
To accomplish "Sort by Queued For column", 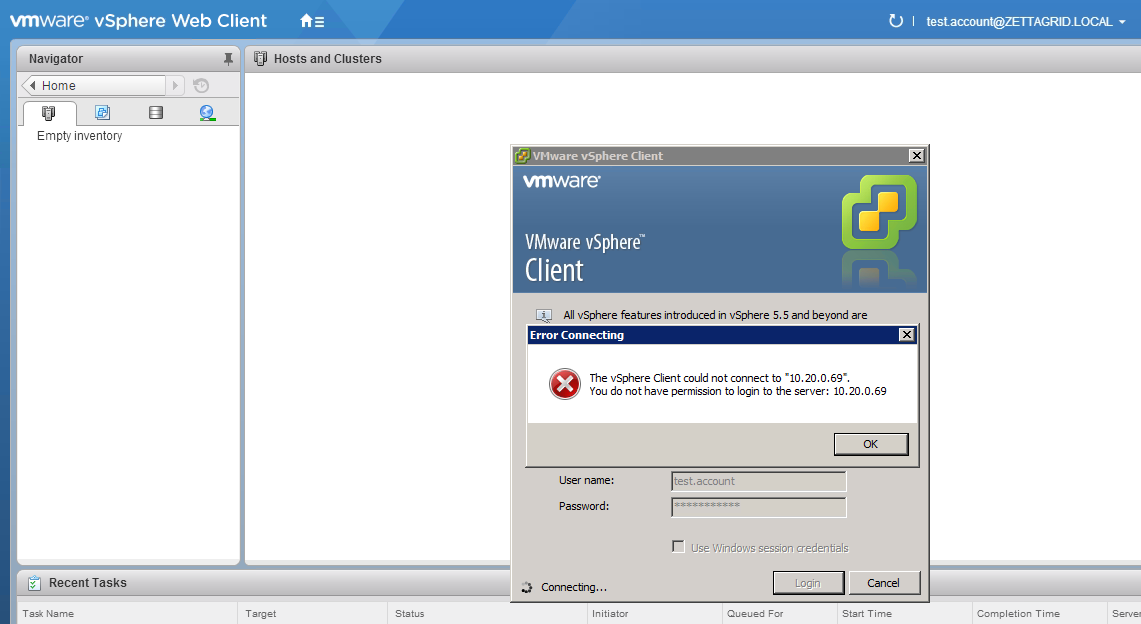I will point(779,613).
